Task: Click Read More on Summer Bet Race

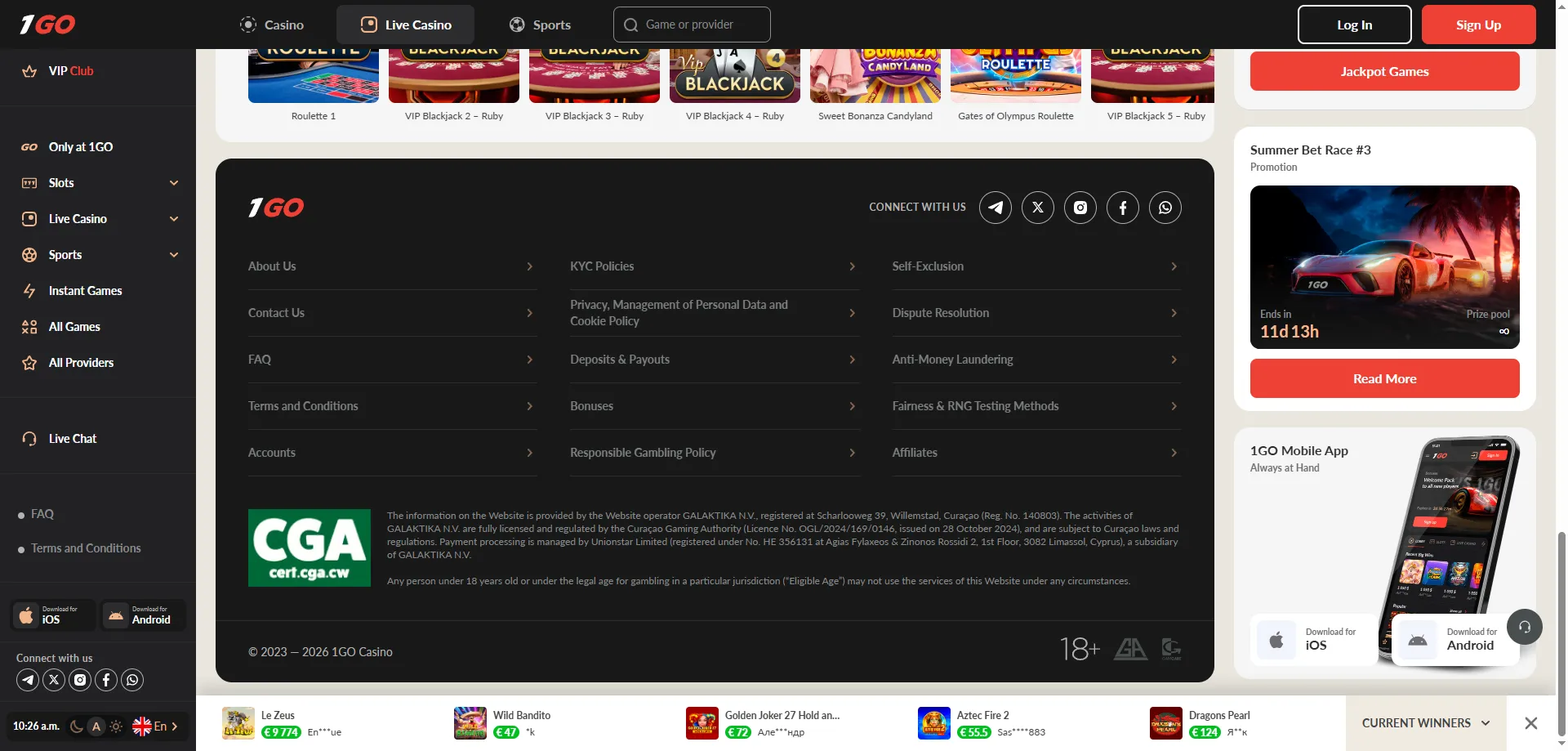Action: 1385,378
